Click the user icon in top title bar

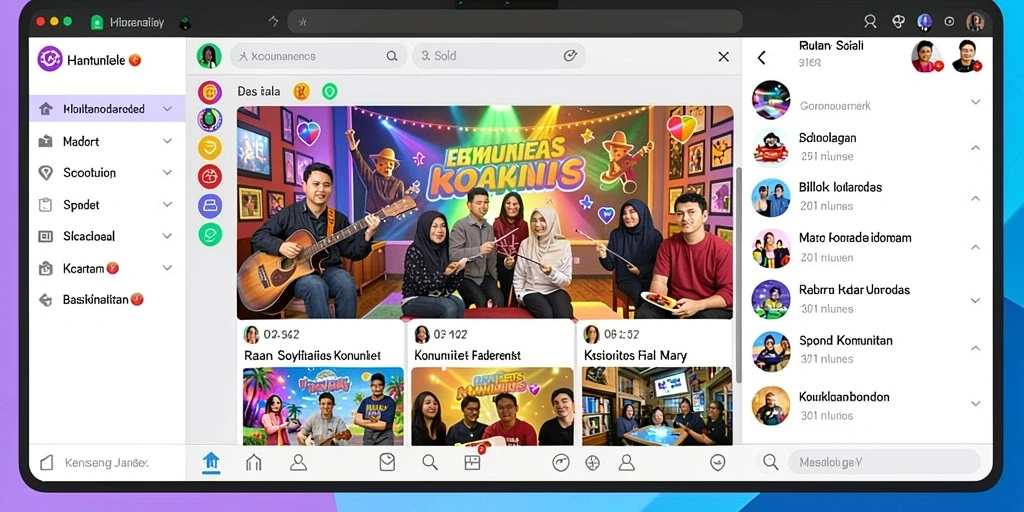point(870,22)
